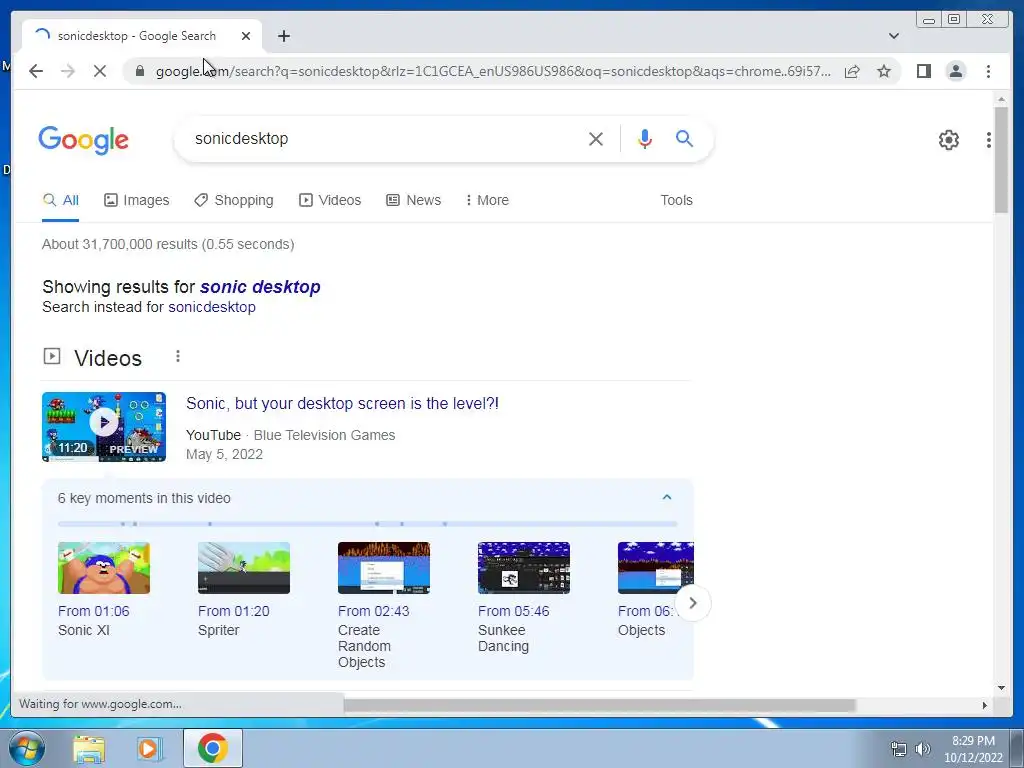Viewport: 1024px width, 768px height.
Task: Open the search Tools button
Action: pyautogui.click(x=676, y=200)
